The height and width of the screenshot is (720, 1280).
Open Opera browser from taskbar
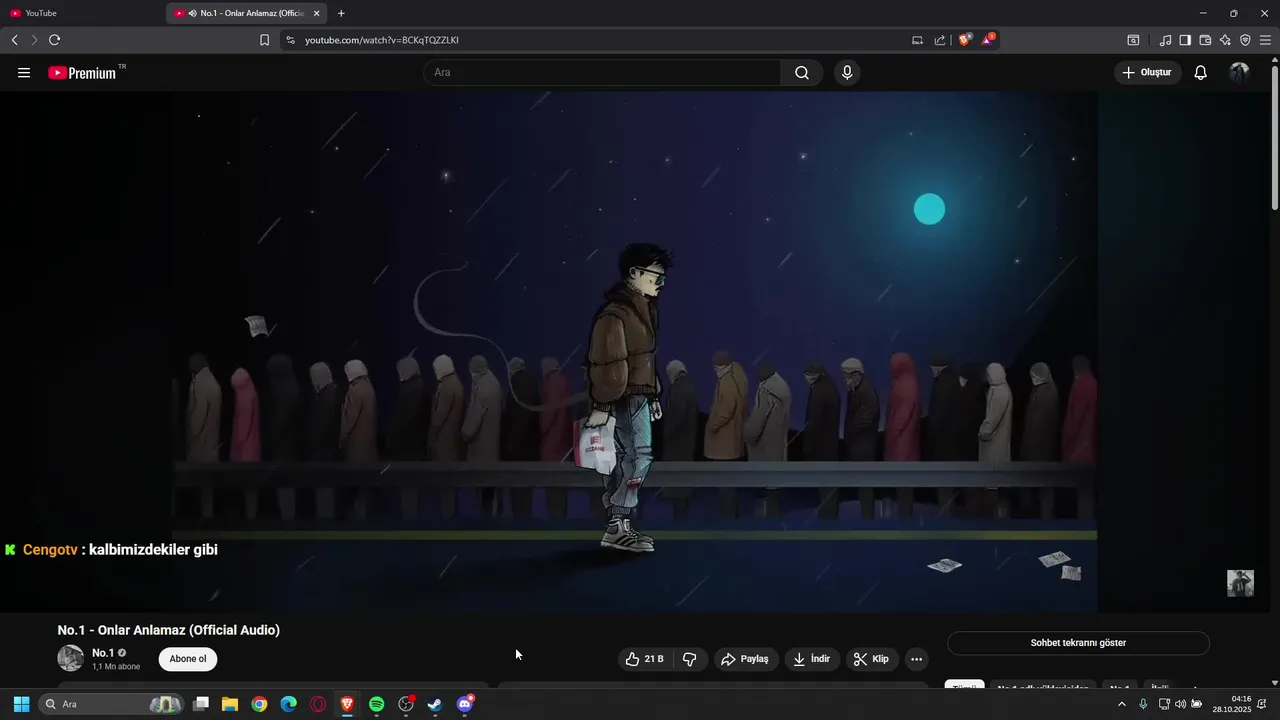[x=318, y=704]
